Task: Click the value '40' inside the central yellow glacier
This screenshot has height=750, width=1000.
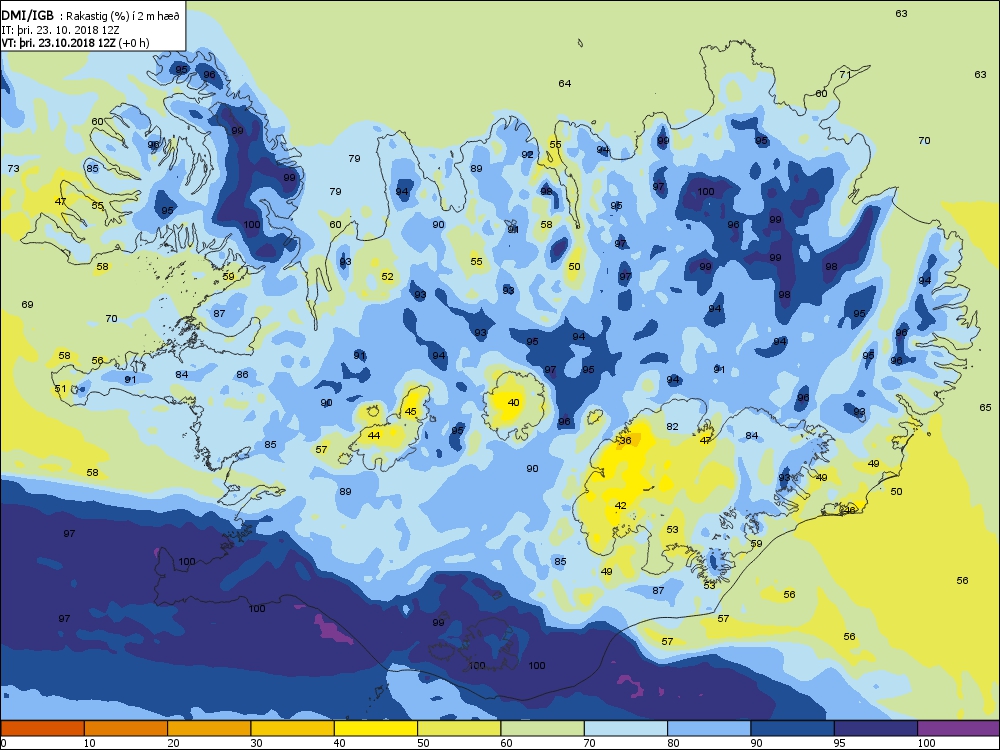Action: pyautogui.click(x=513, y=402)
